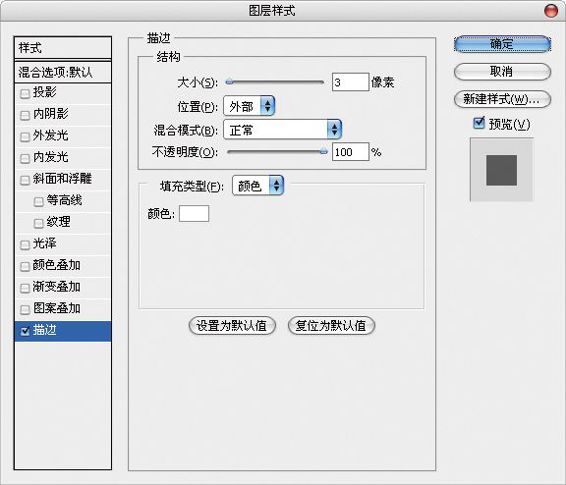The height and width of the screenshot is (485, 566).
Task: Open the white stroke color swatch
Action: point(194,214)
